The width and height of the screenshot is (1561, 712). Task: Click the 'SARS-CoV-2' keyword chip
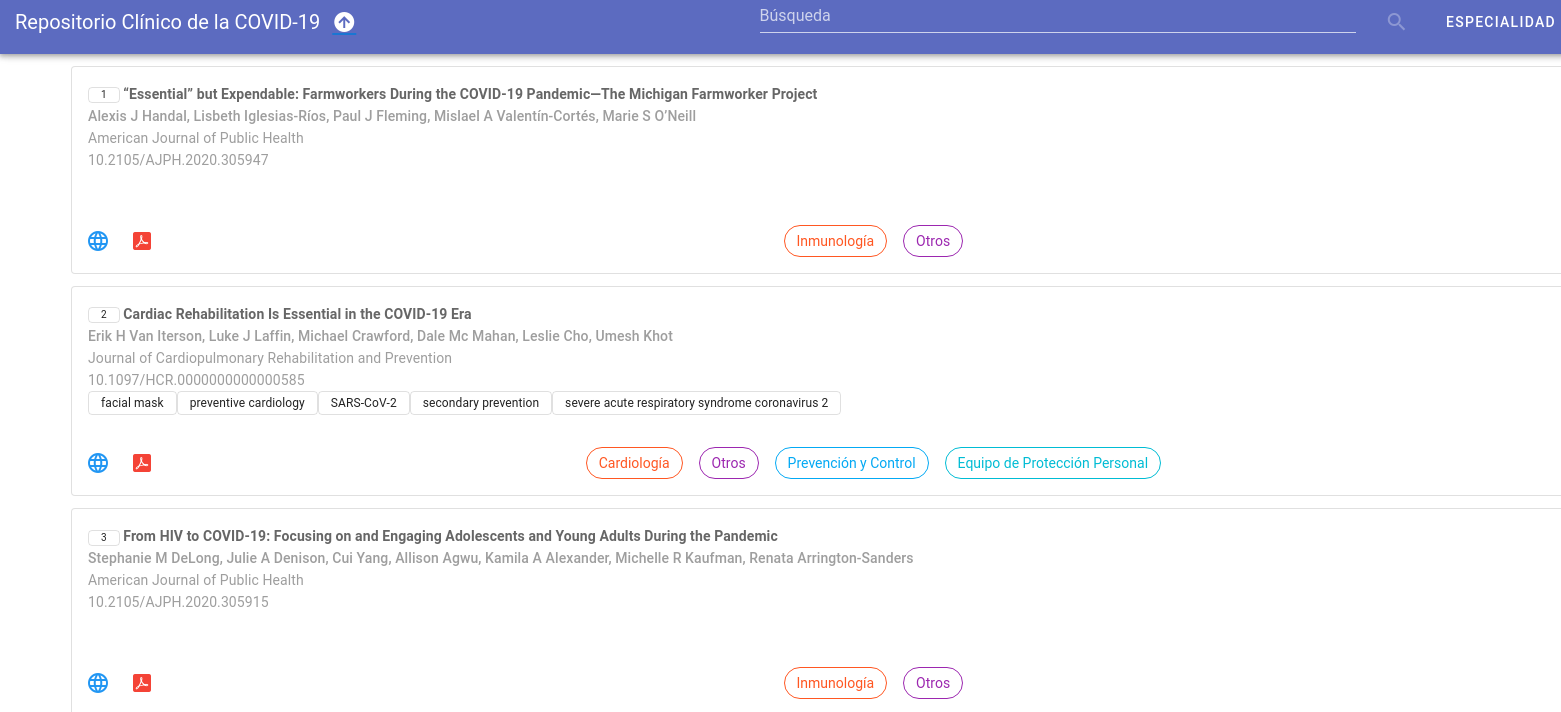pyautogui.click(x=363, y=403)
